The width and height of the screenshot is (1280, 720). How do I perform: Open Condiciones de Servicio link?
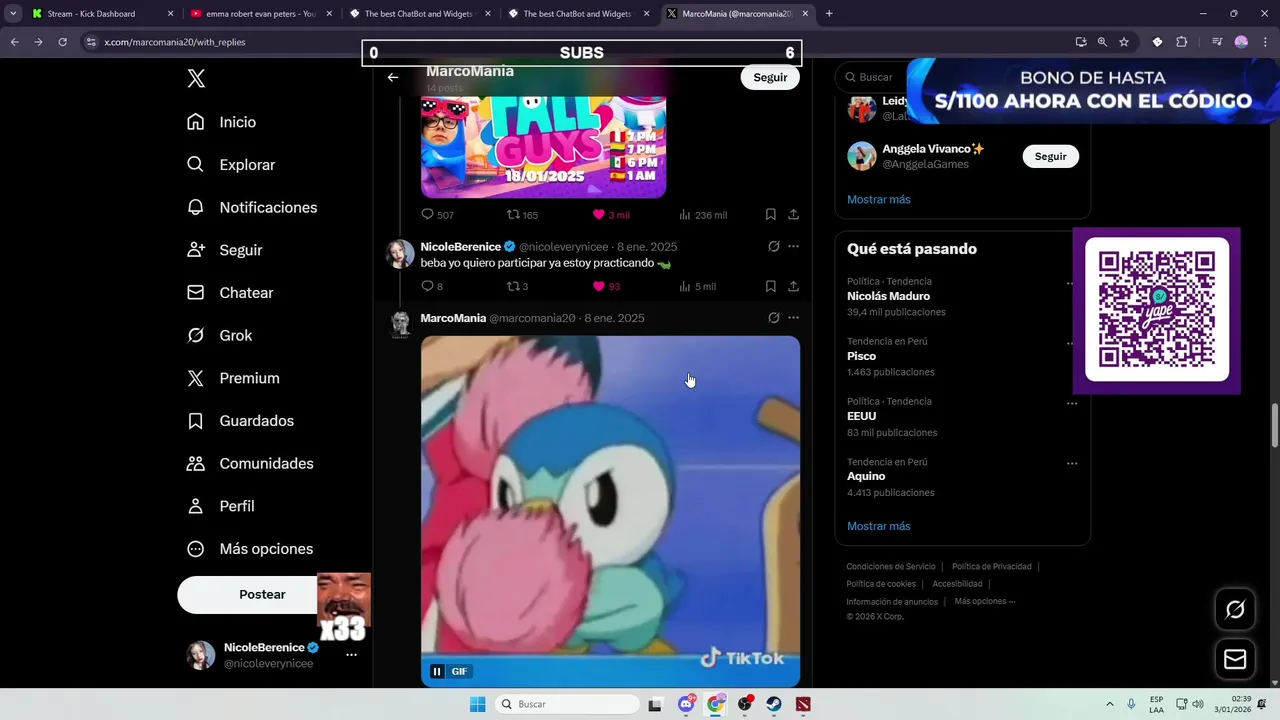tap(891, 567)
